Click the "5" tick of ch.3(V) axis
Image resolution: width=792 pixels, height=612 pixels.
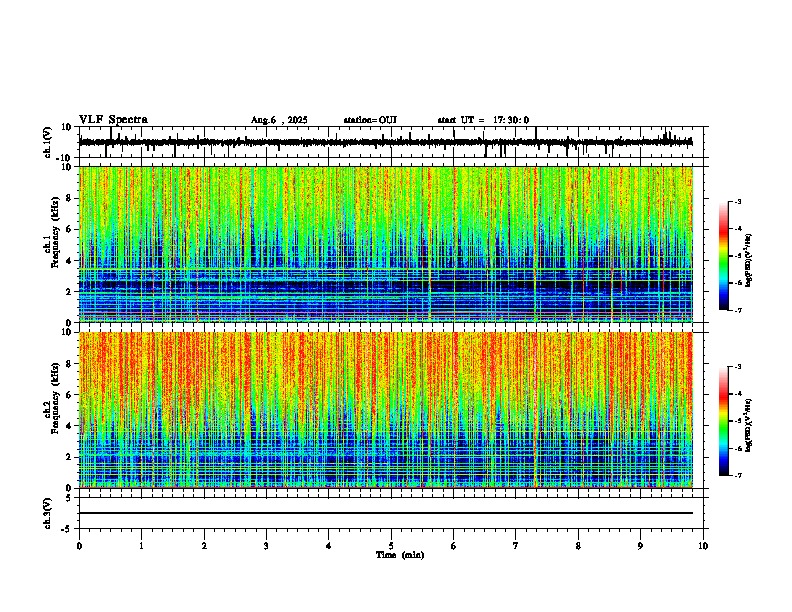point(69,498)
